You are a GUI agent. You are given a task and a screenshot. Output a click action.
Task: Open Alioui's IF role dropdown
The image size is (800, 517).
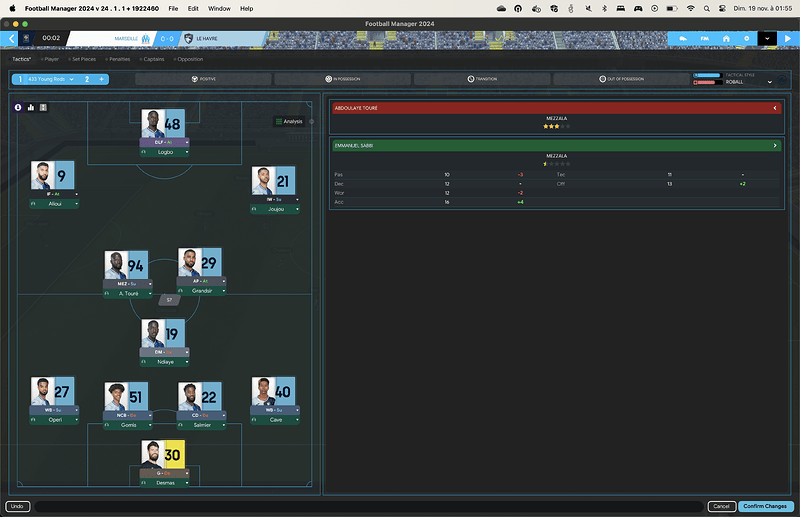(x=77, y=194)
